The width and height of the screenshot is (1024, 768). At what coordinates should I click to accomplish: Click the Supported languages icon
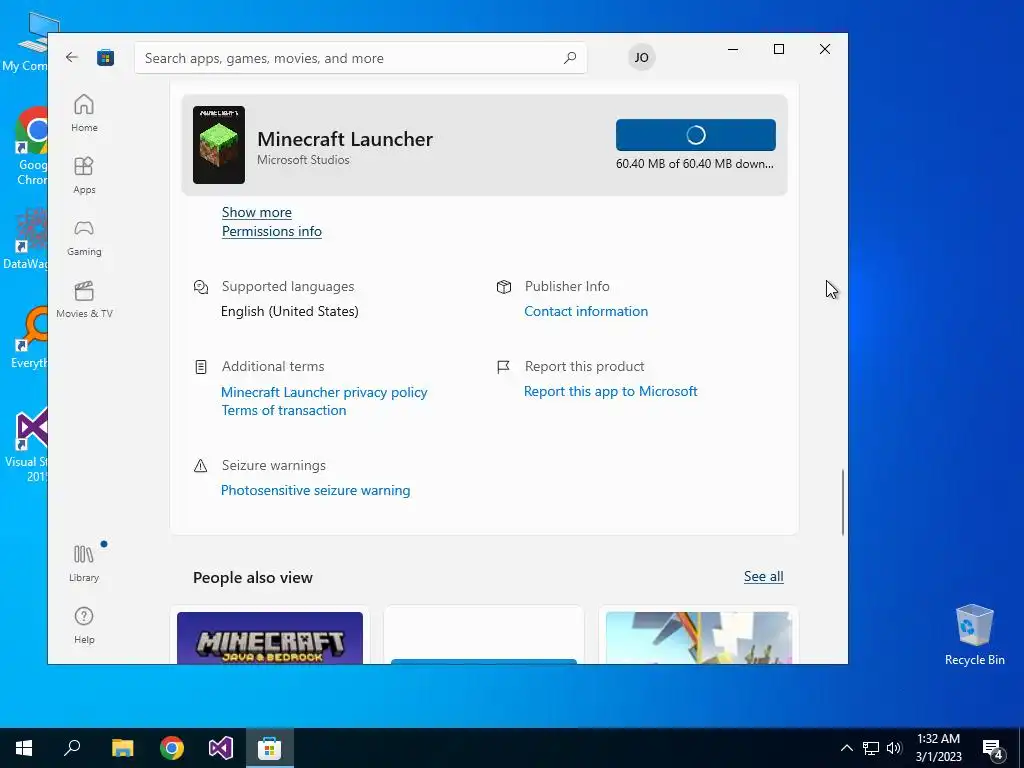(200, 287)
